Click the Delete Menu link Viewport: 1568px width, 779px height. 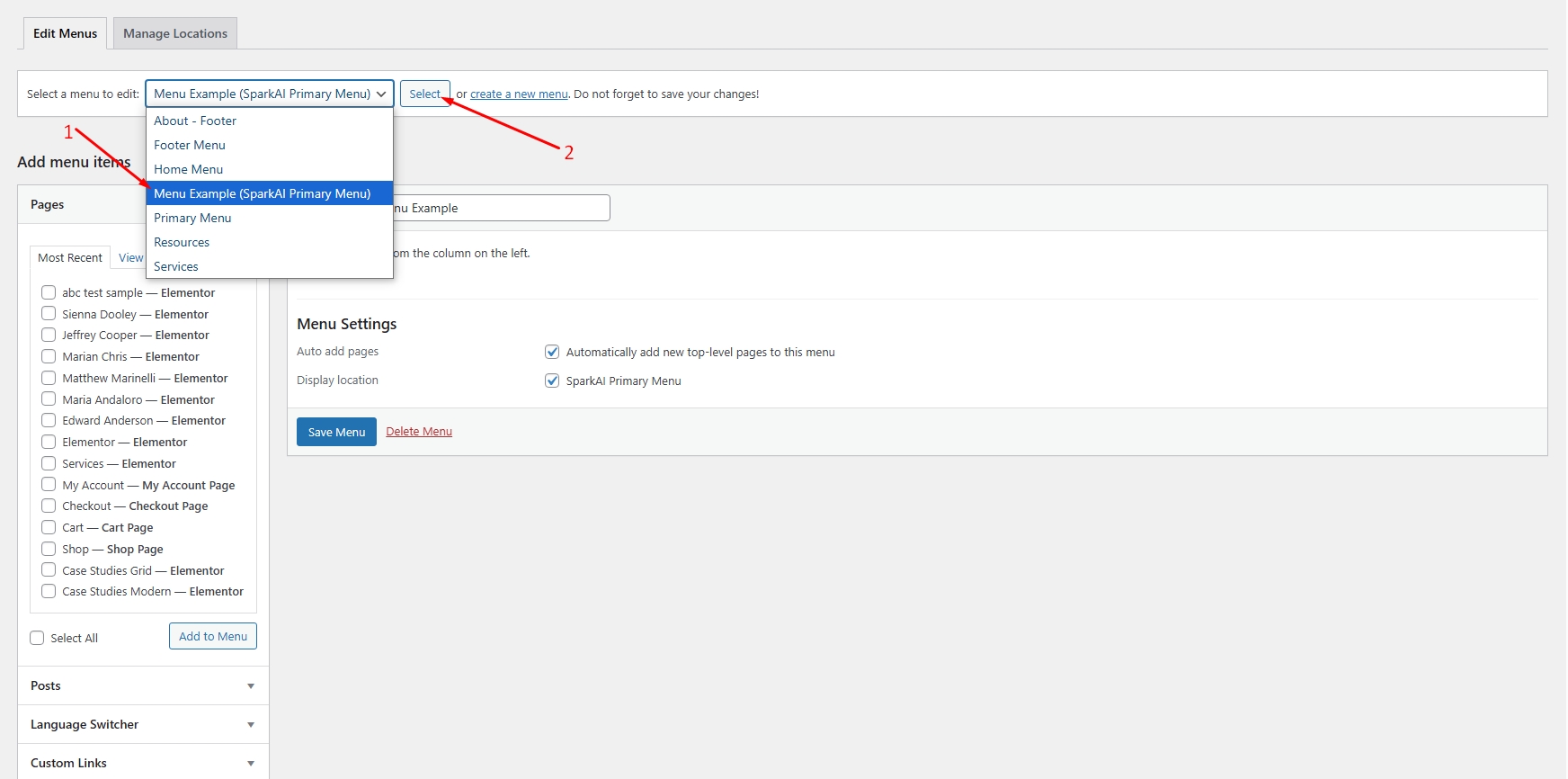click(419, 432)
